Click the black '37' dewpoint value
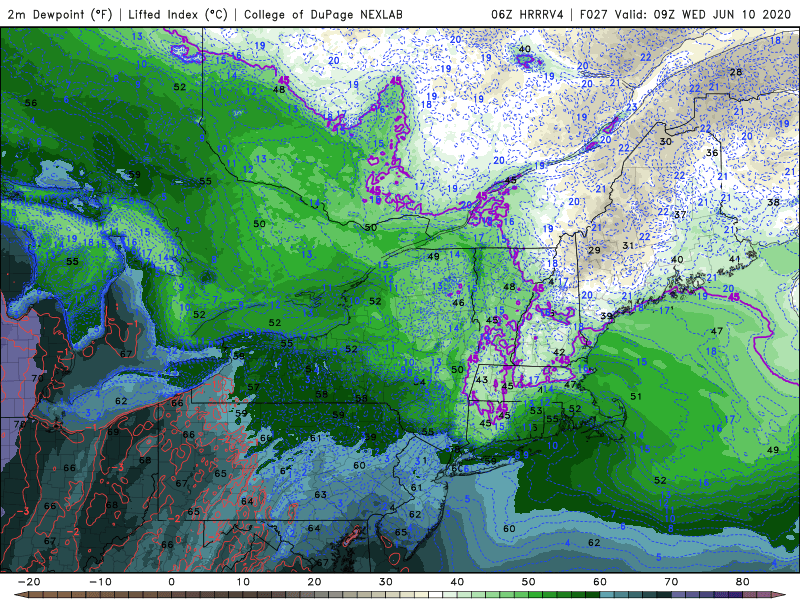 pyautogui.click(x=680, y=215)
